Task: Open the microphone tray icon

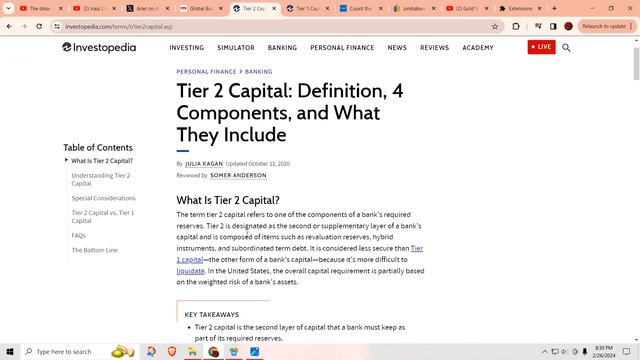Action: point(584,352)
